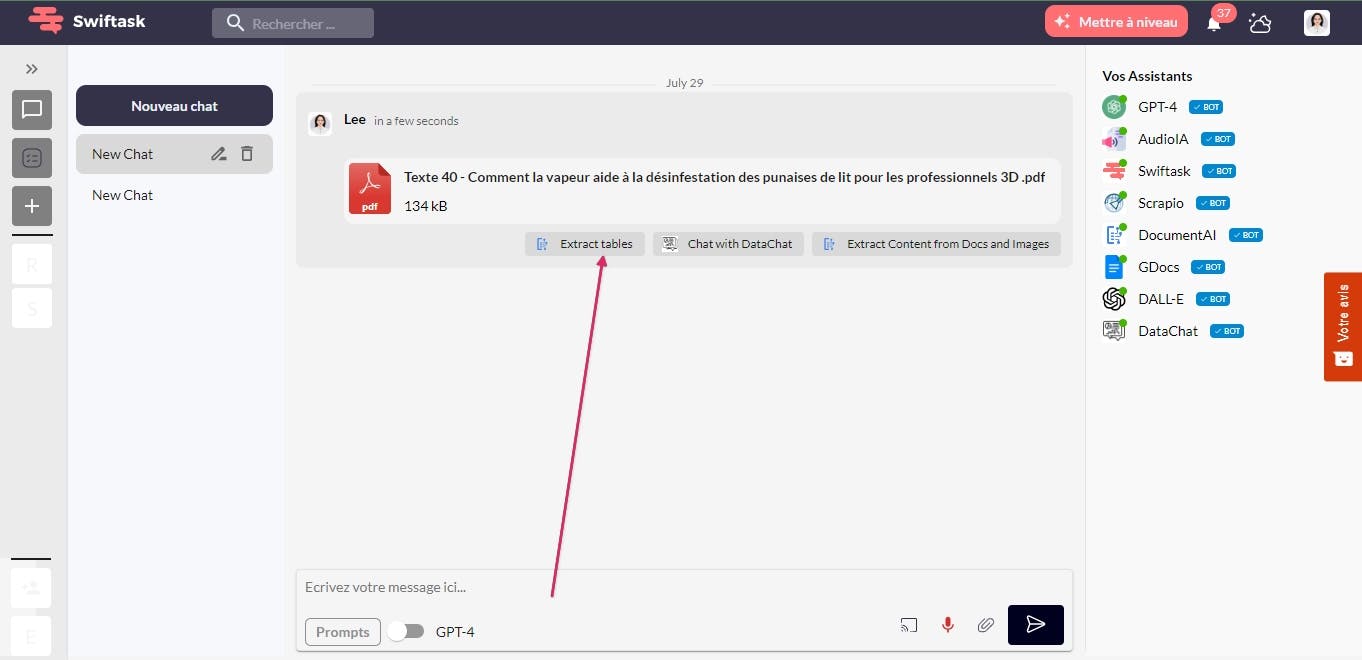Send the message with arrow button
Screen dimensions: 1362x660
(x=1036, y=625)
